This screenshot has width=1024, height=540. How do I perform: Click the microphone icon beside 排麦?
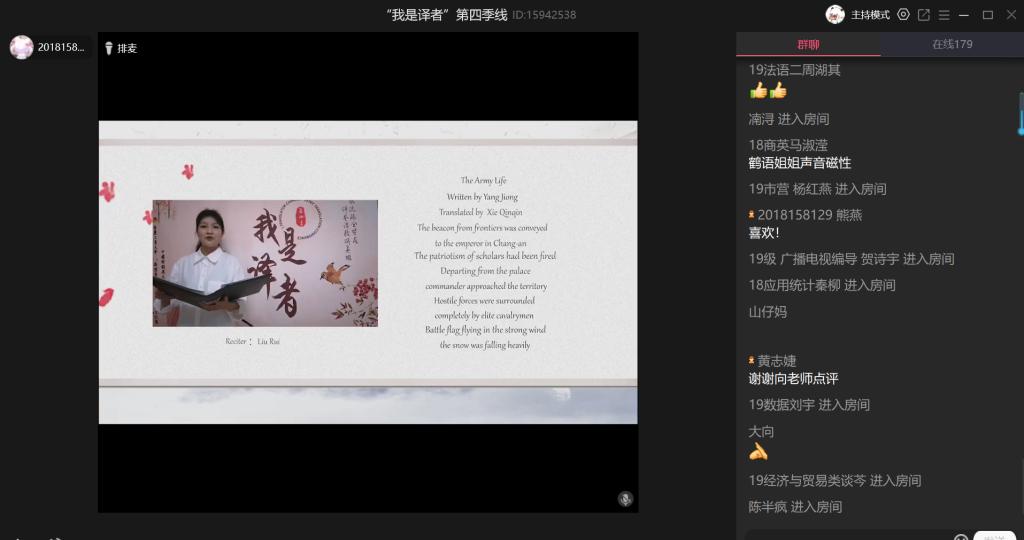click(108, 48)
